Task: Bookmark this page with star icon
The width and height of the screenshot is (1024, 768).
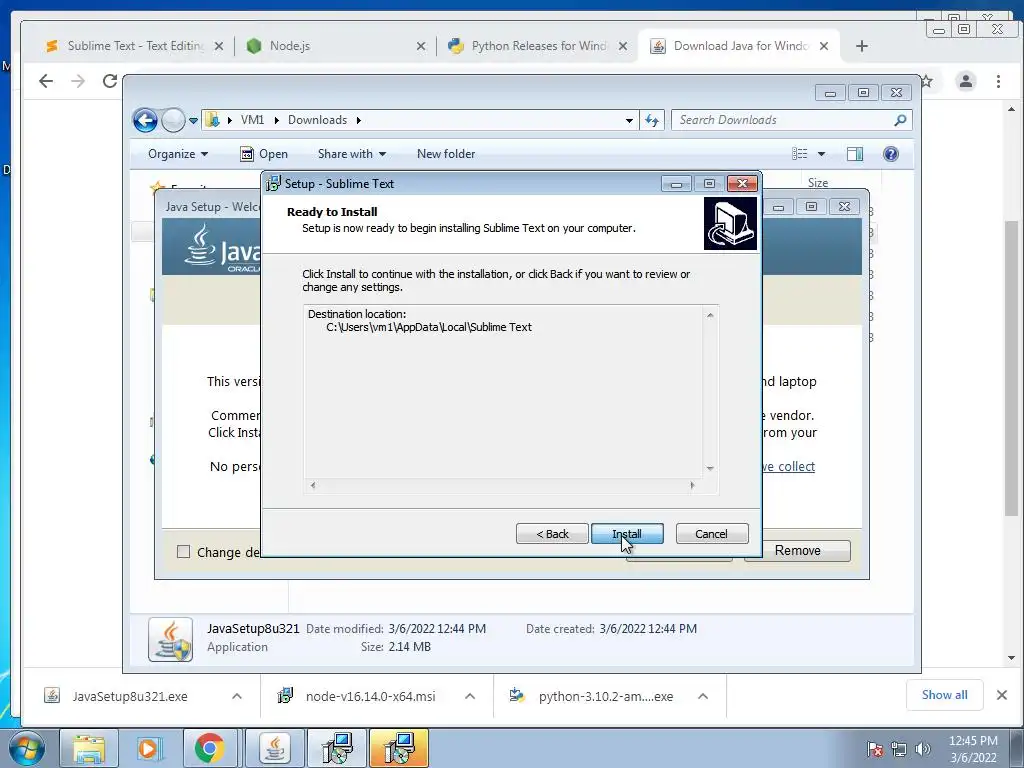Action: pyautogui.click(x=927, y=81)
